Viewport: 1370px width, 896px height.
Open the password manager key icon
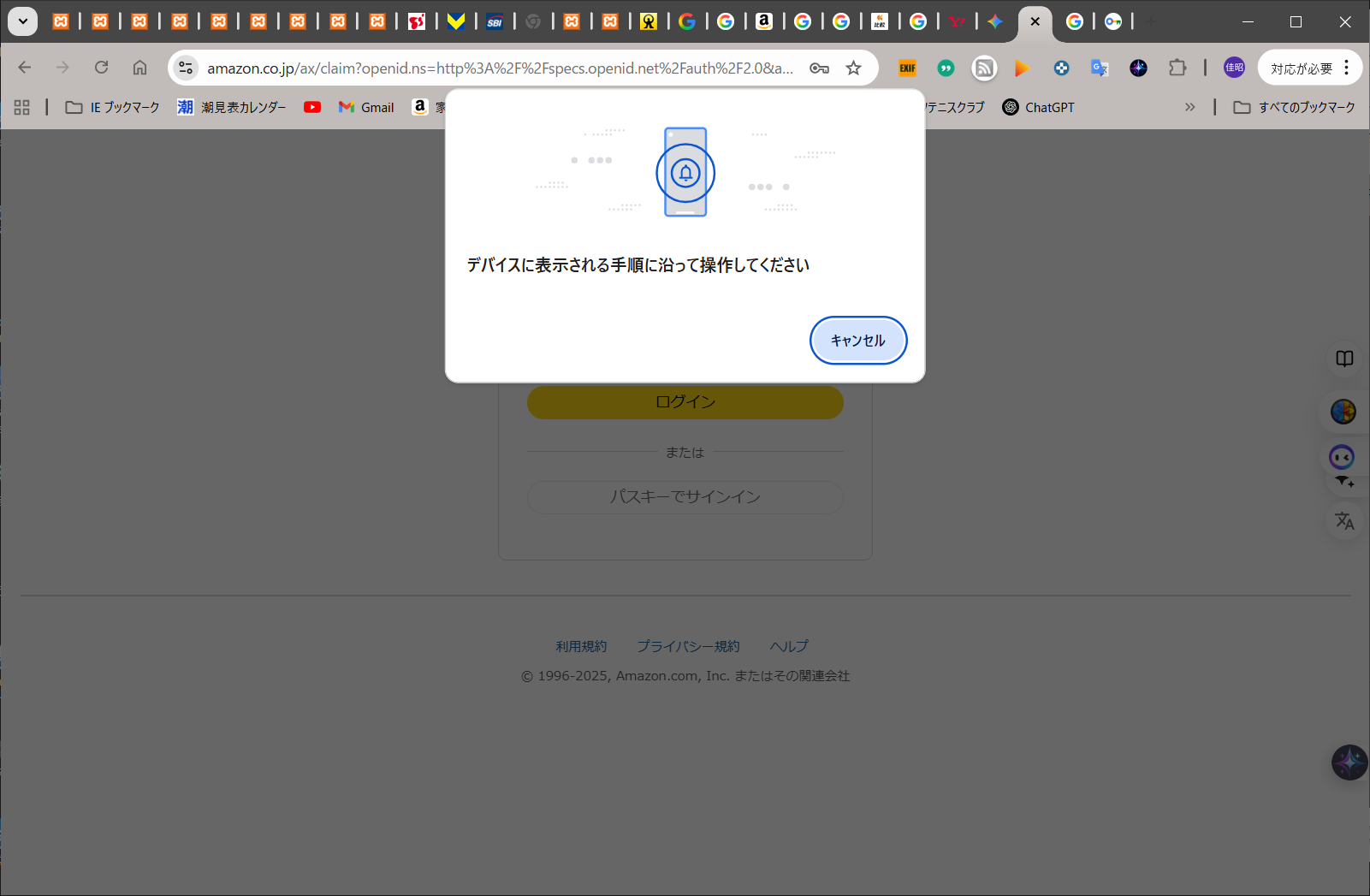tap(819, 68)
